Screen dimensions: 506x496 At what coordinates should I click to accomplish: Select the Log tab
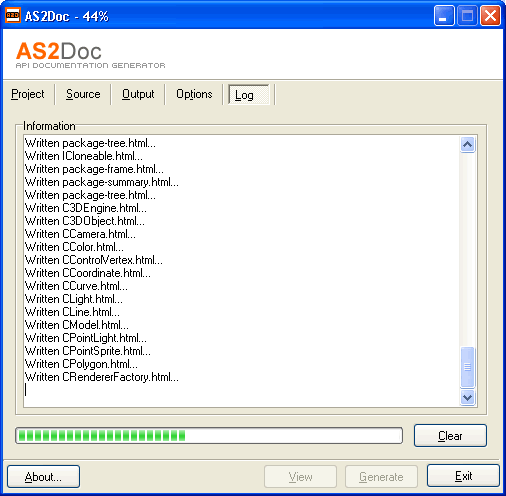coord(248,95)
